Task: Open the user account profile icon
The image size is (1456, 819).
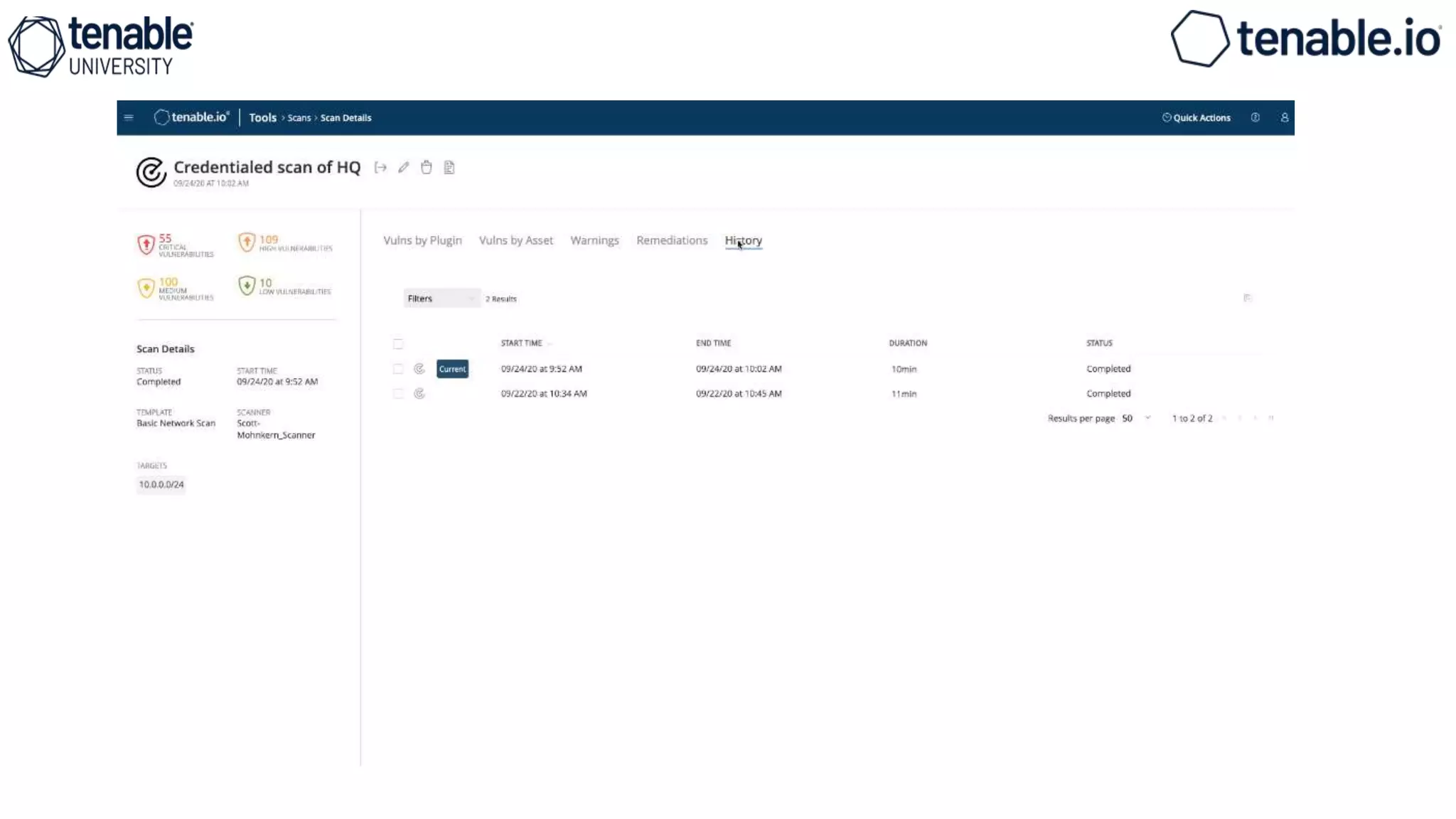Action: tap(1284, 117)
